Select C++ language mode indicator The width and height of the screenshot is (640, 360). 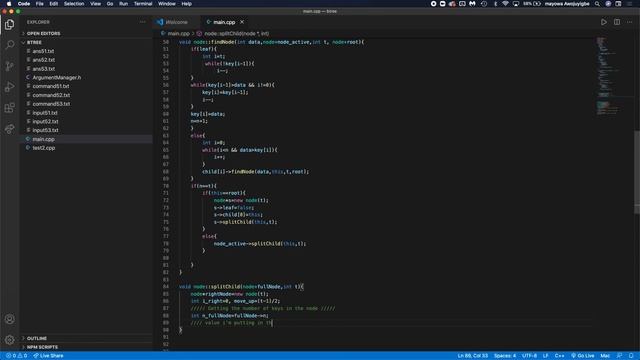click(559, 356)
